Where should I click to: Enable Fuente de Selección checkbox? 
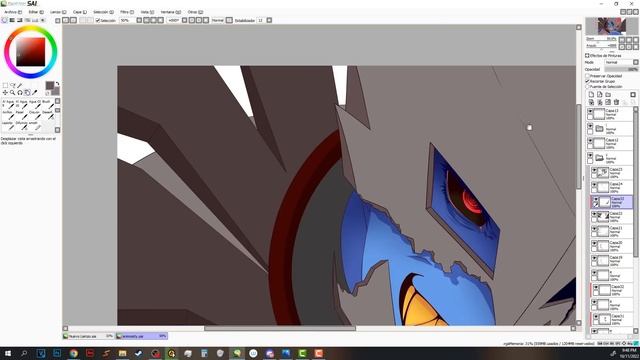coord(588,87)
